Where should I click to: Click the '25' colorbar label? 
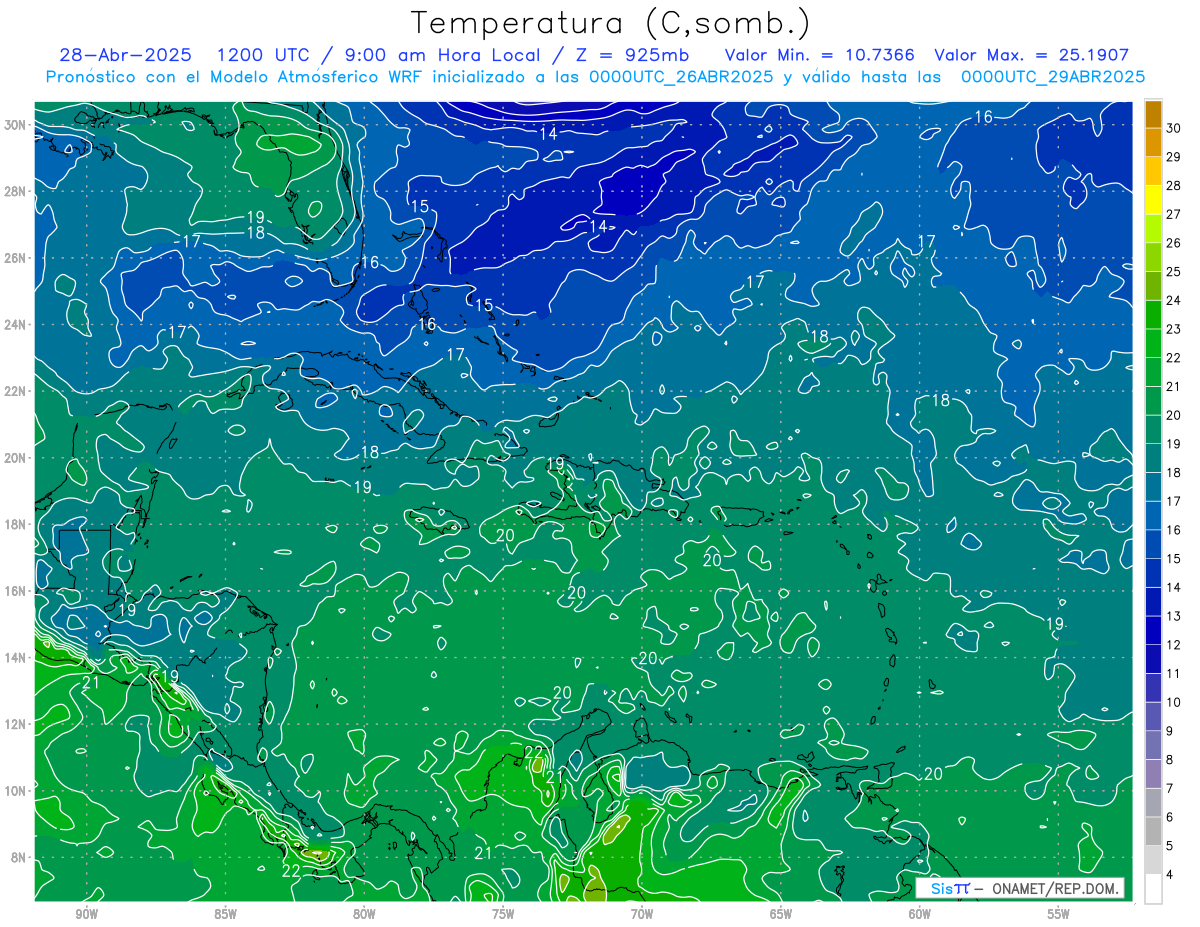[x=1174, y=272]
